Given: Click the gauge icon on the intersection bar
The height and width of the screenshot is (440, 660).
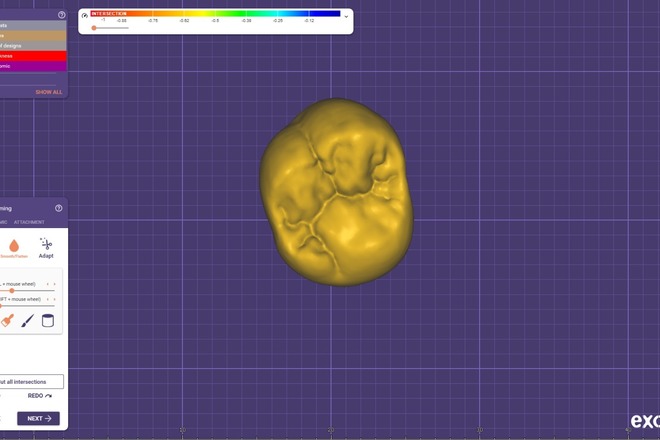Looking at the screenshot, I should [x=85, y=15].
